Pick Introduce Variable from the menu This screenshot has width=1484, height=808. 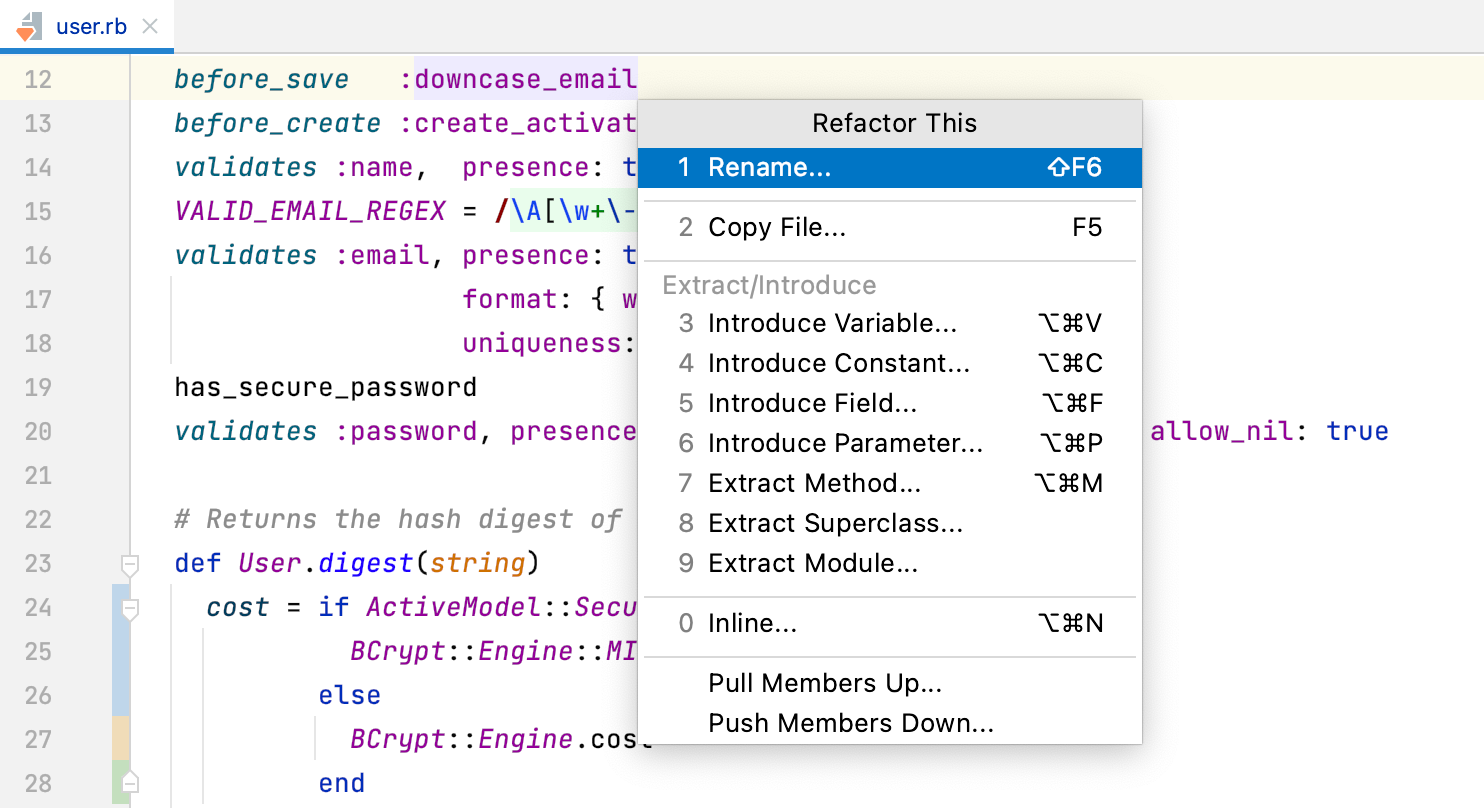point(833,323)
